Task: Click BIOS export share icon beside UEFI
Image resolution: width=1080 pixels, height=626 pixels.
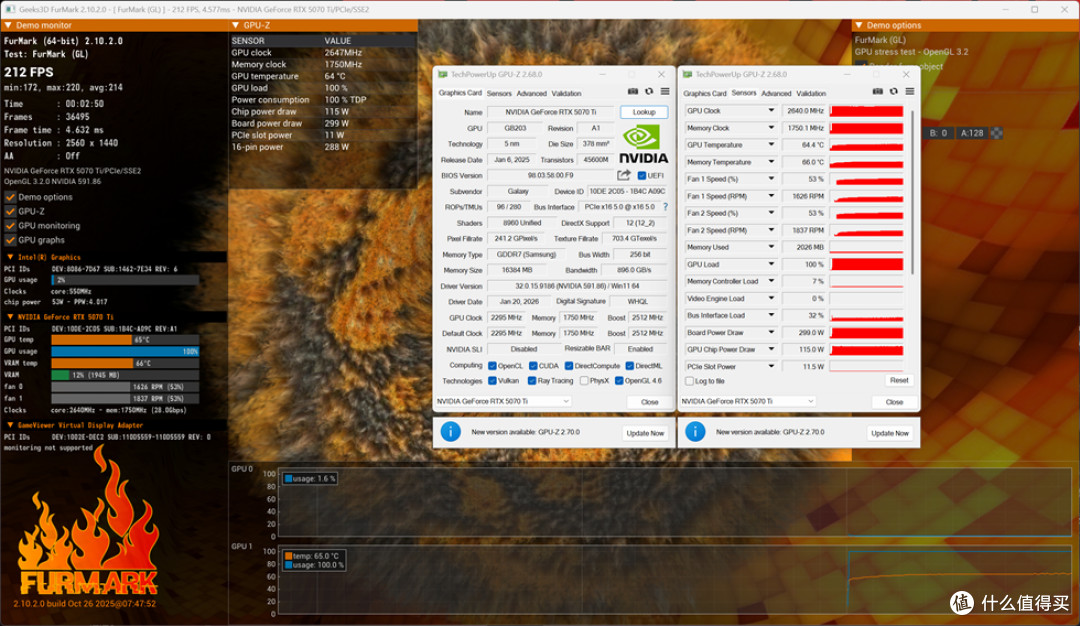Action: [624, 175]
